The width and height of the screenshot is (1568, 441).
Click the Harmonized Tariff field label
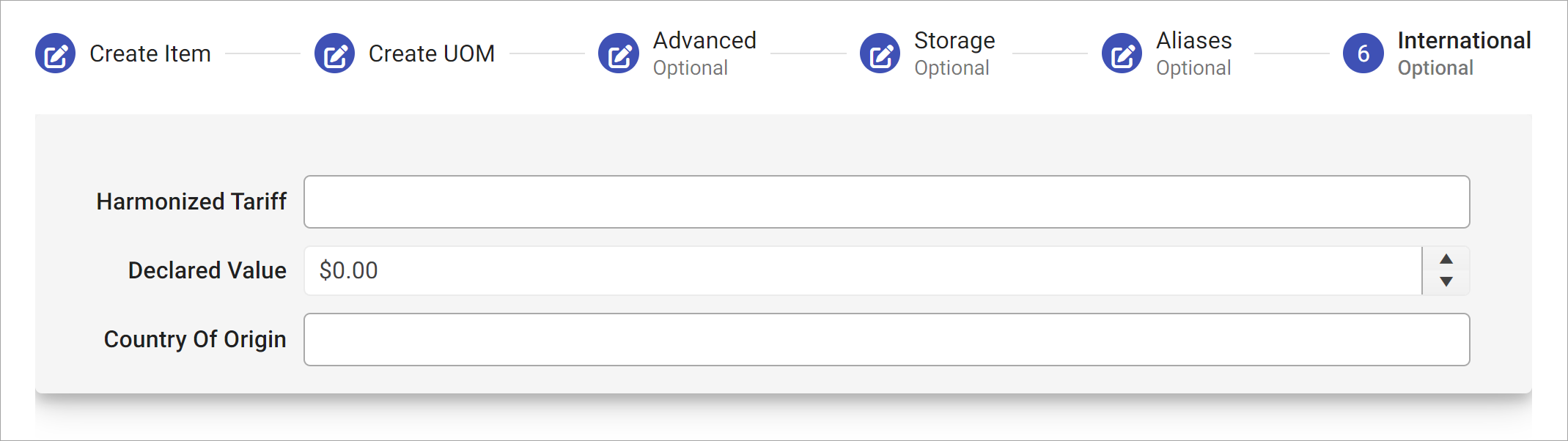(x=191, y=201)
